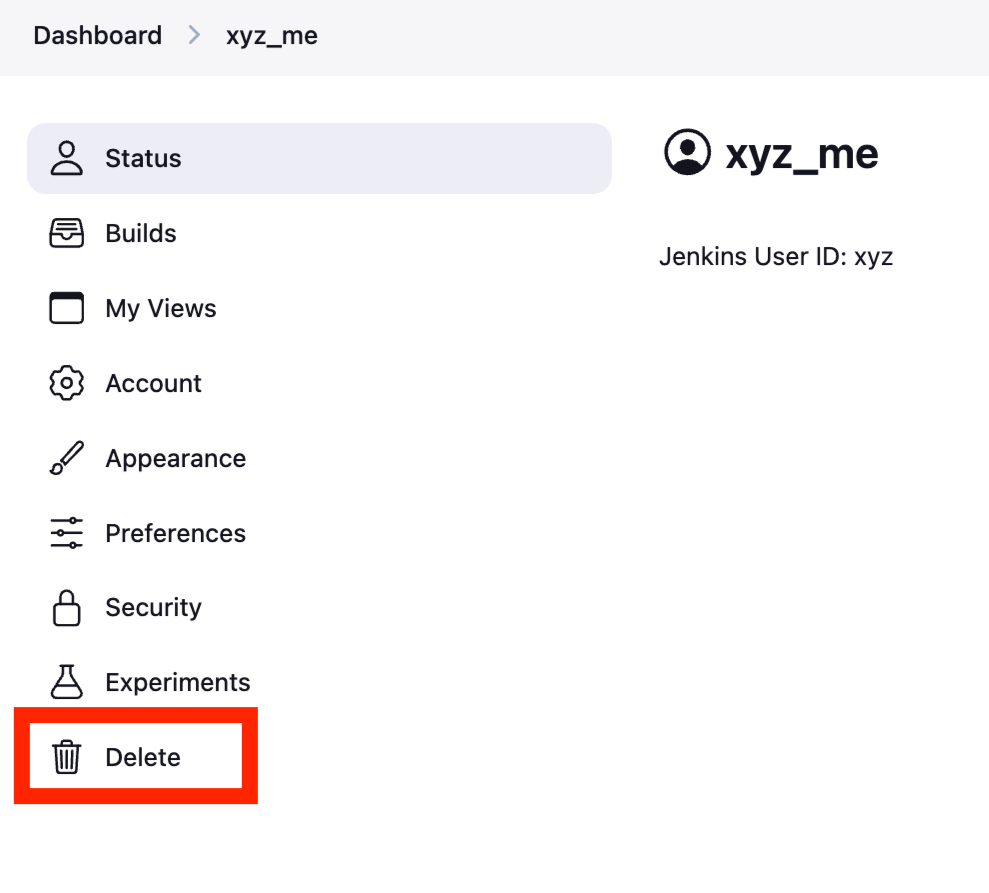This screenshot has width=989, height=893.
Task: Open the My Views label in sidebar
Action: pyautogui.click(x=161, y=308)
